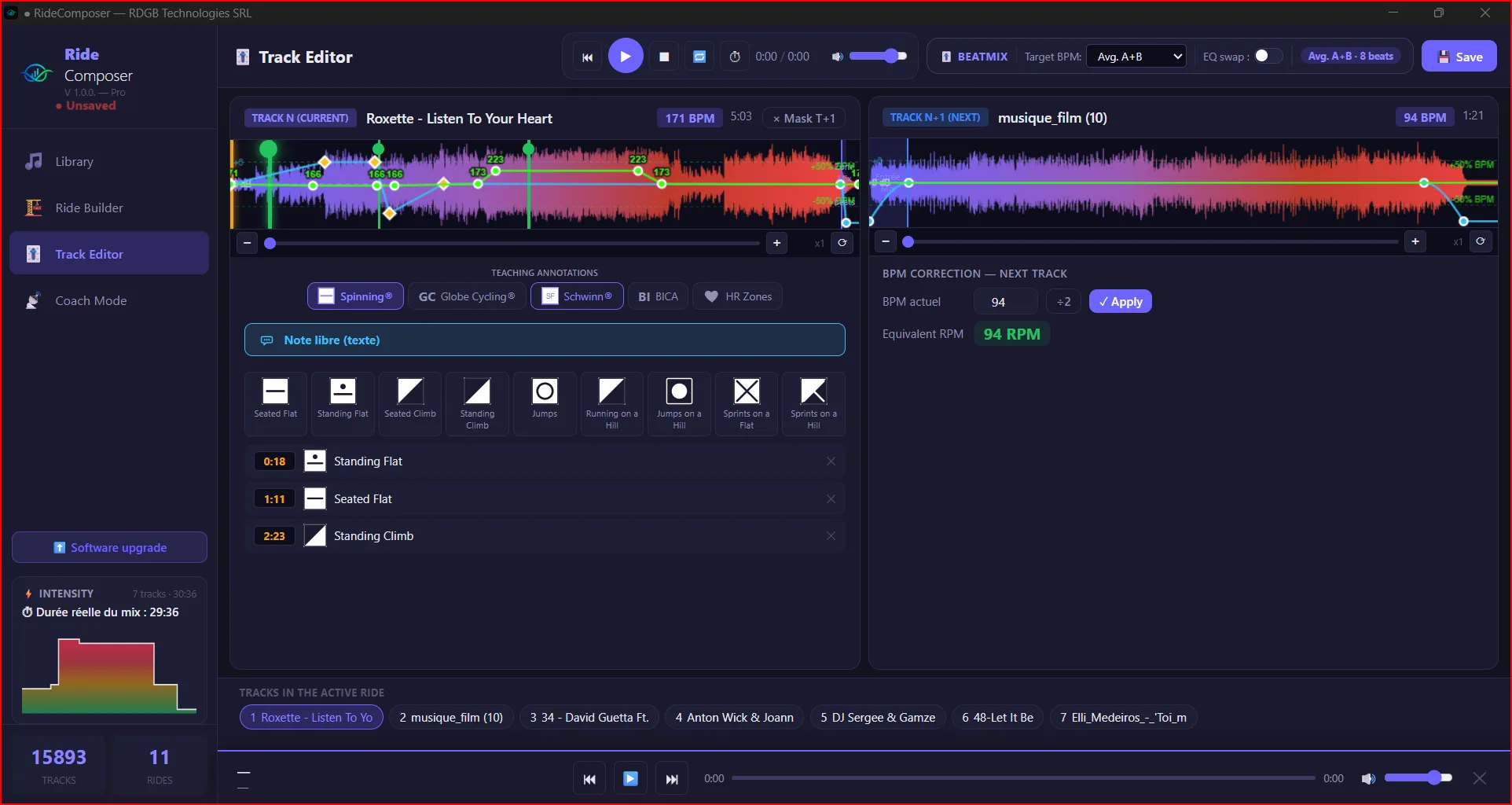
Task: Add a Standing Climb annotation
Action: pos(477,403)
